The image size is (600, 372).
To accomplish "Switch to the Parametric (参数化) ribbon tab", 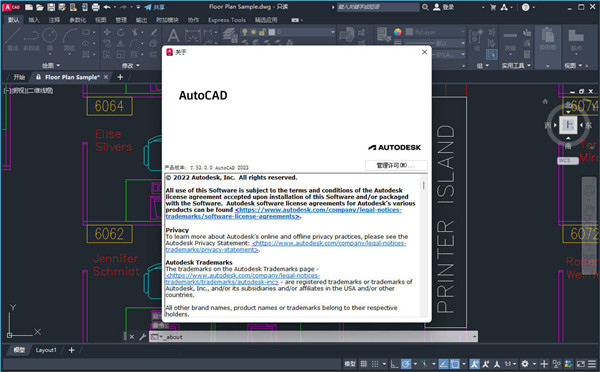I will point(78,20).
